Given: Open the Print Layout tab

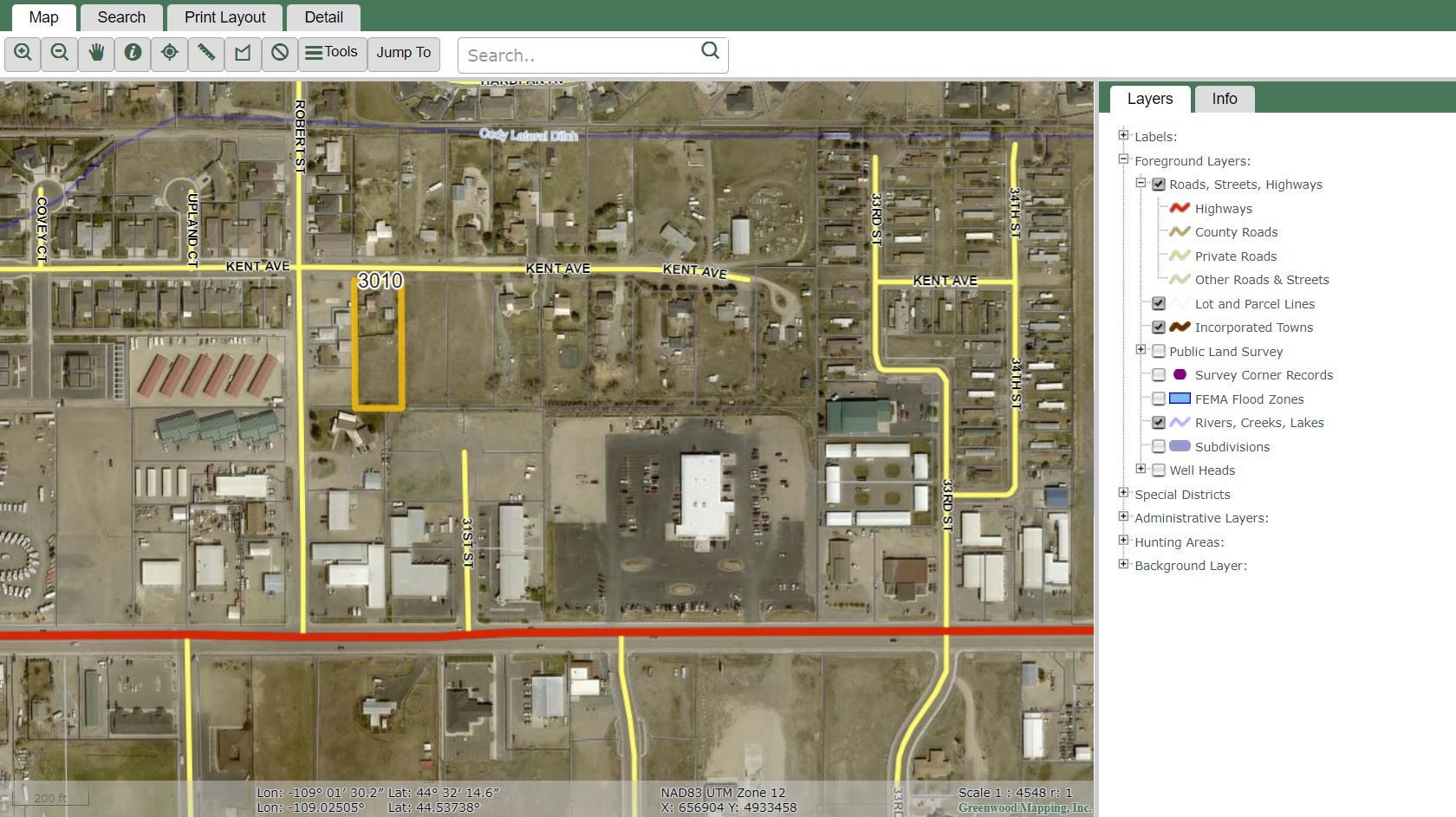Looking at the screenshot, I should [224, 17].
